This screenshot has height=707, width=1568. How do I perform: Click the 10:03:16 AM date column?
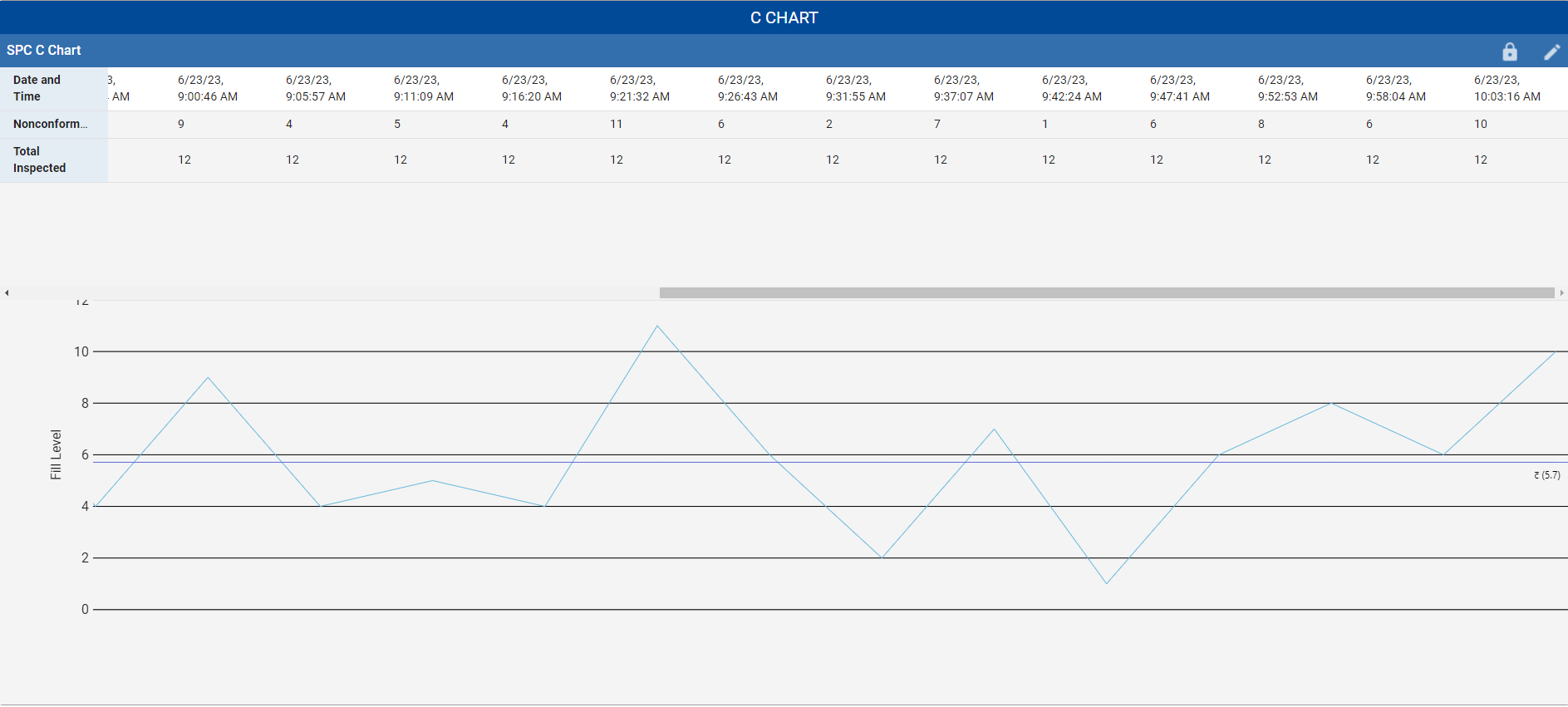pos(1507,88)
